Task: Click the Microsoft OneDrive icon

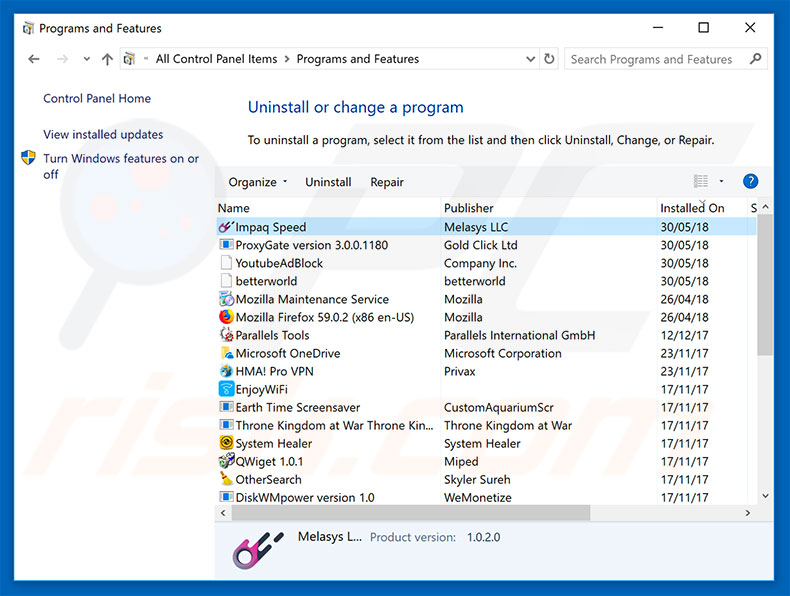Action: pos(226,353)
